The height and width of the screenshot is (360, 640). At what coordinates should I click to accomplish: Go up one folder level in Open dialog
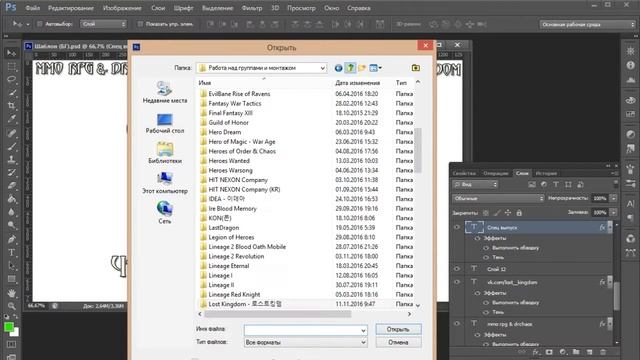[x=350, y=68]
